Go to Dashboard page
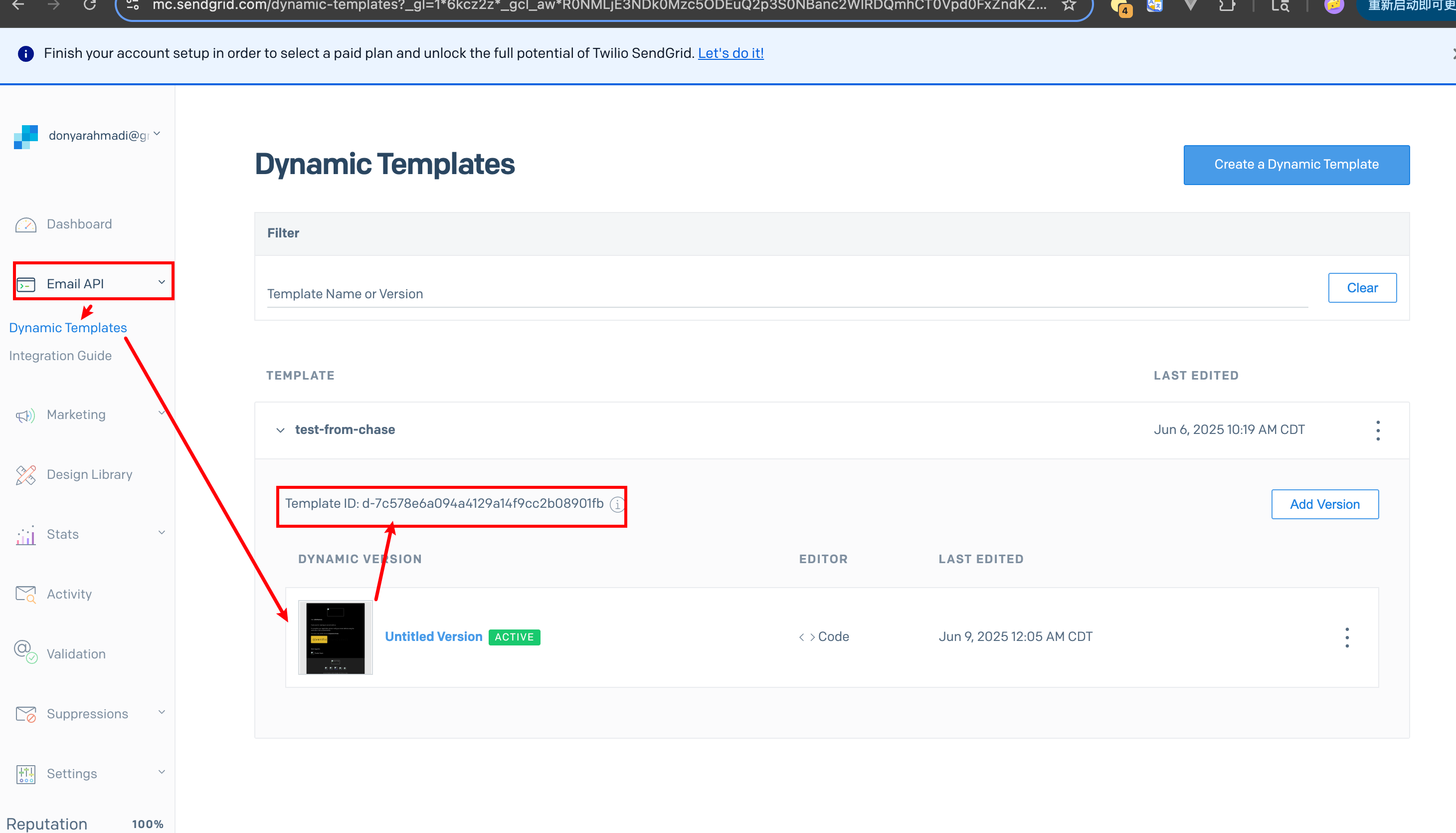This screenshot has height=833, width=1456. click(x=79, y=224)
